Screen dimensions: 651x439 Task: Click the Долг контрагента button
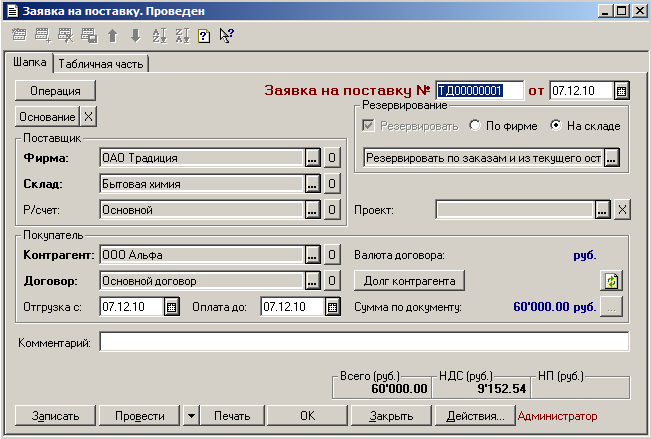(x=413, y=281)
